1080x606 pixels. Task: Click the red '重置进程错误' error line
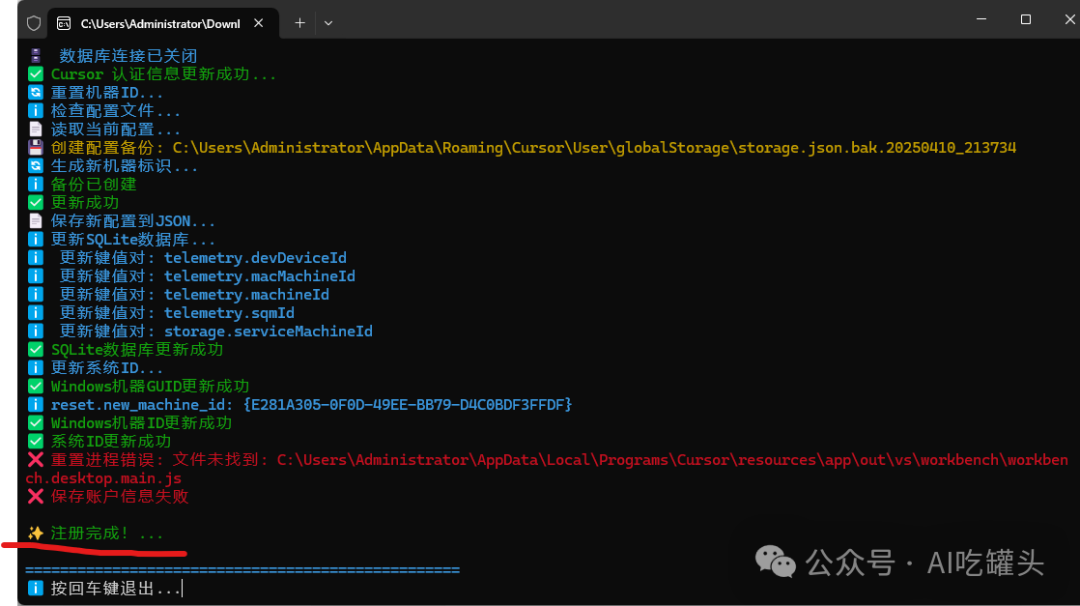547,469
